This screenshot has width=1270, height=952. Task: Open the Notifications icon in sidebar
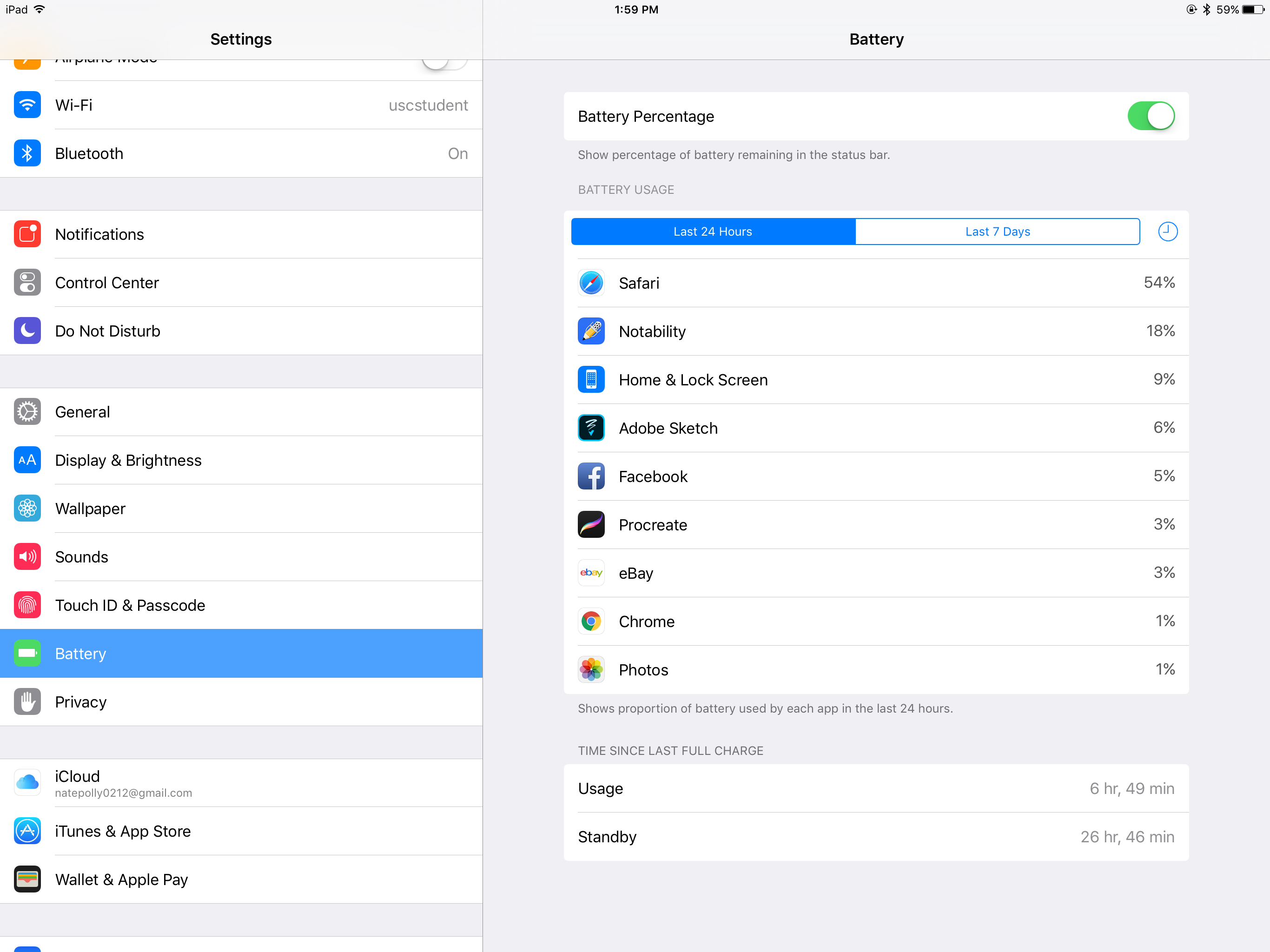point(27,234)
